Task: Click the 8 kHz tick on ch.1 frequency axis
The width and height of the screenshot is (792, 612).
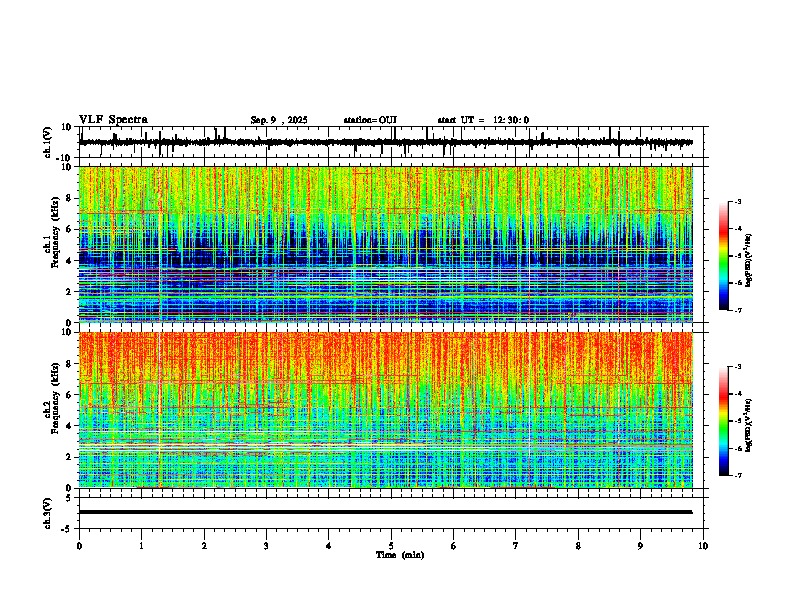Action: [69, 198]
